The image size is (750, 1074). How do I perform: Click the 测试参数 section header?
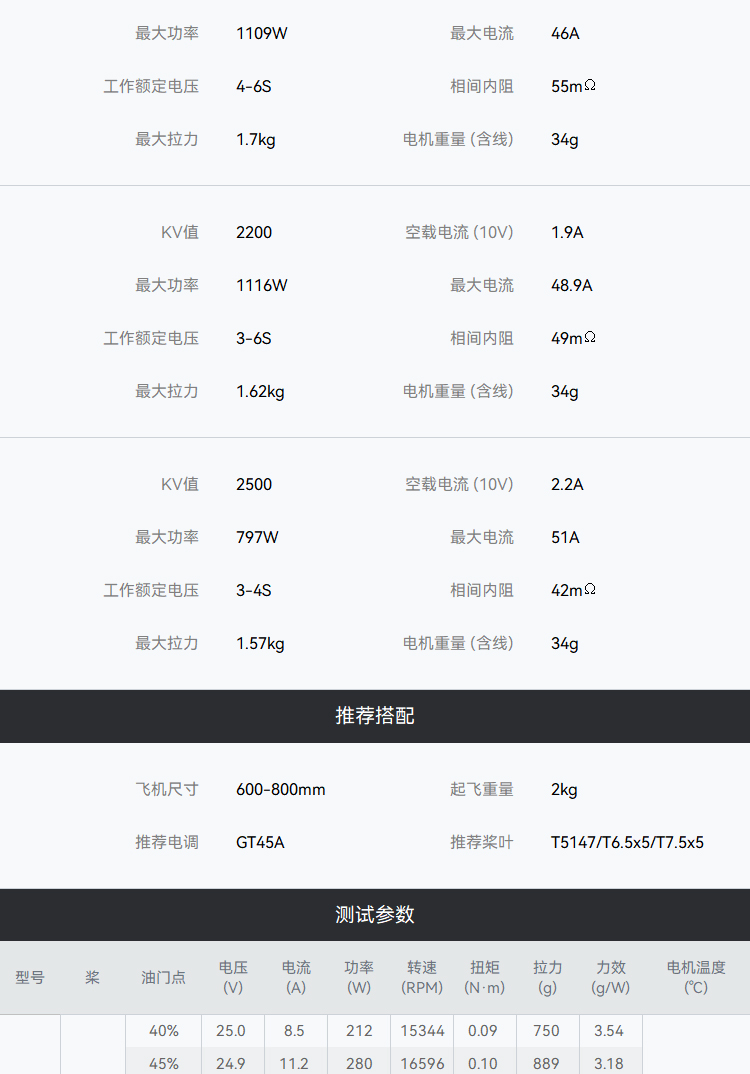(375, 915)
